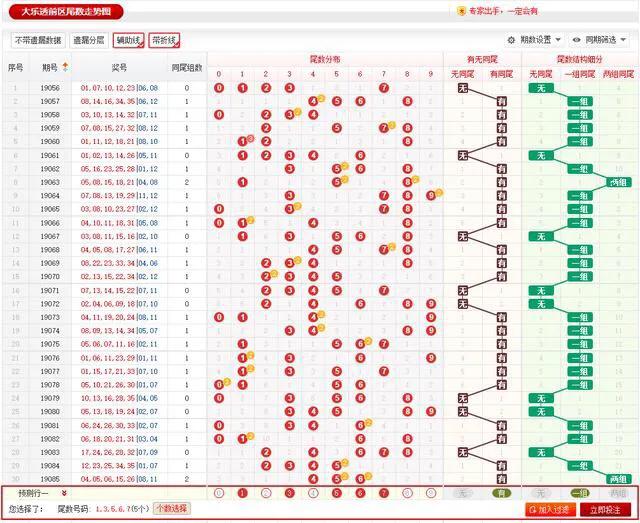Image resolution: width=640 pixels, height=523 pixels.
Task: Click red ball 0 in row 19065
Action: [x=219, y=209]
